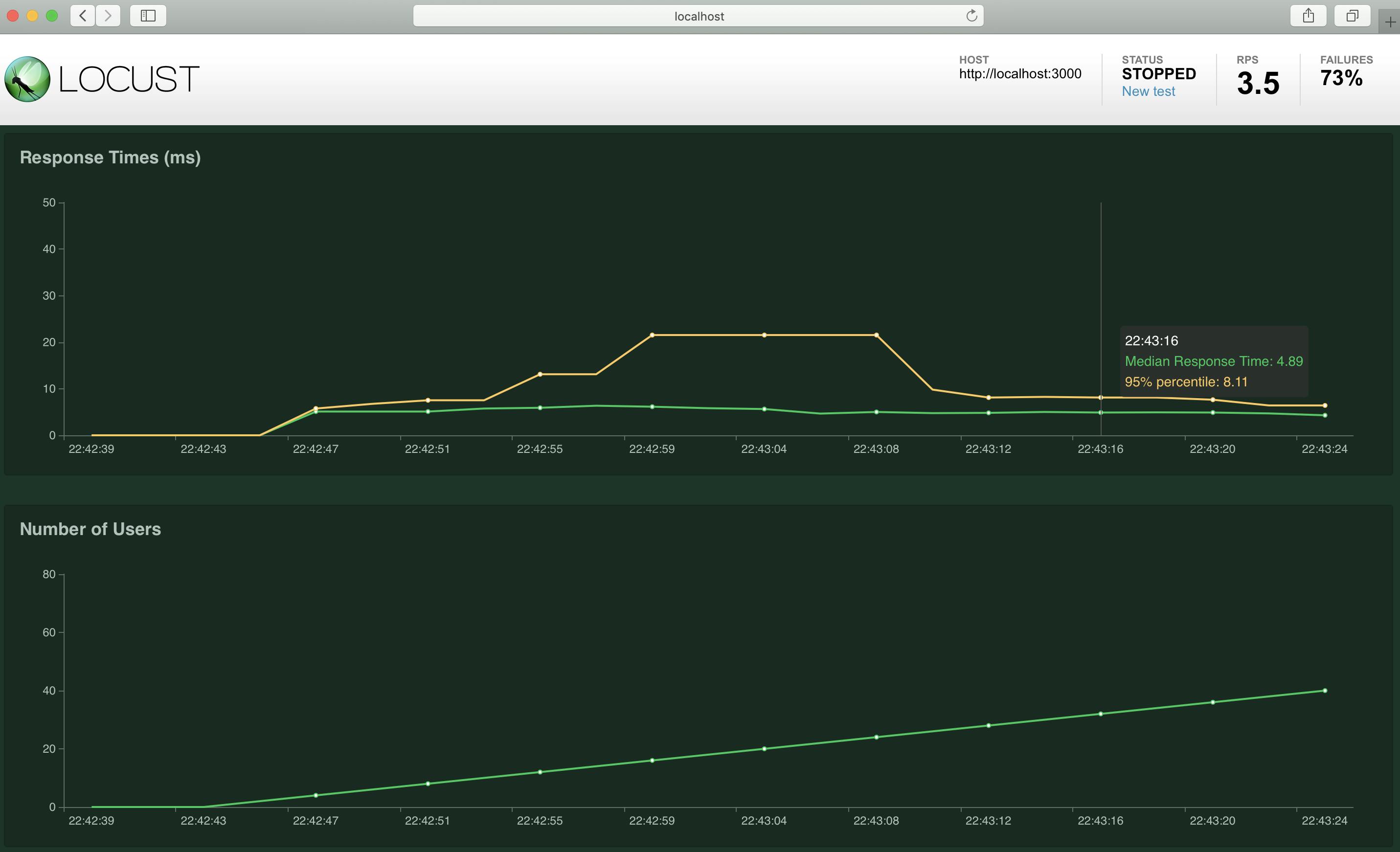Open the Safari share menu icon
Viewport: 1400px width, 852px height.
coord(1308,15)
